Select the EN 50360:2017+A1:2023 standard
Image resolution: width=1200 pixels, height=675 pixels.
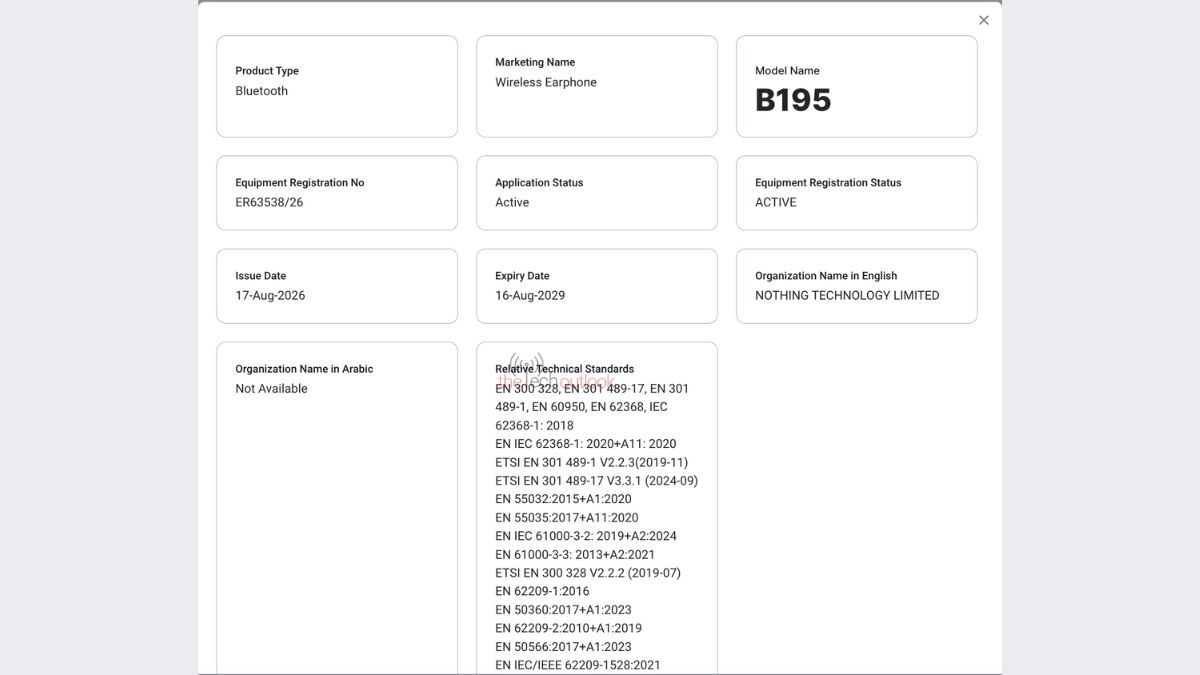click(x=563, y=610)
